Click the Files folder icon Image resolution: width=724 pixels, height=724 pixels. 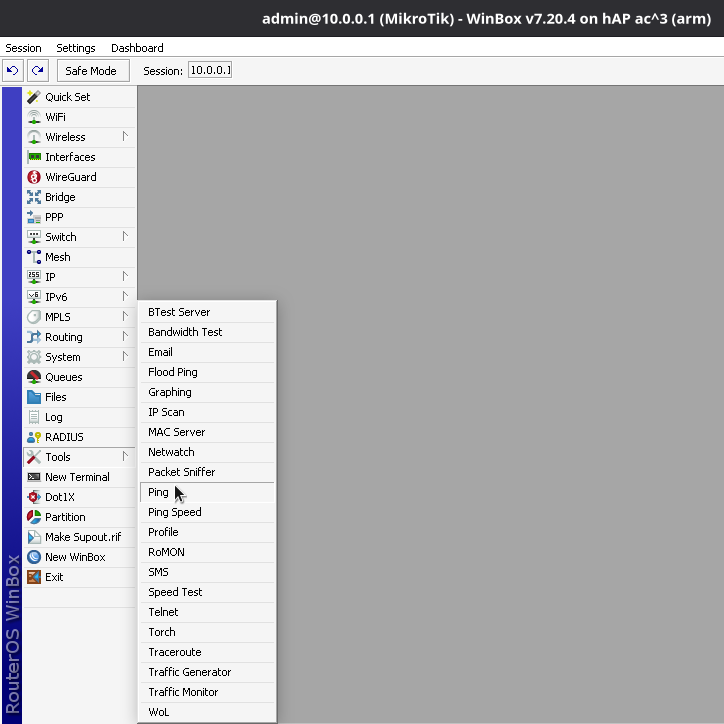[x=34, y=397]
